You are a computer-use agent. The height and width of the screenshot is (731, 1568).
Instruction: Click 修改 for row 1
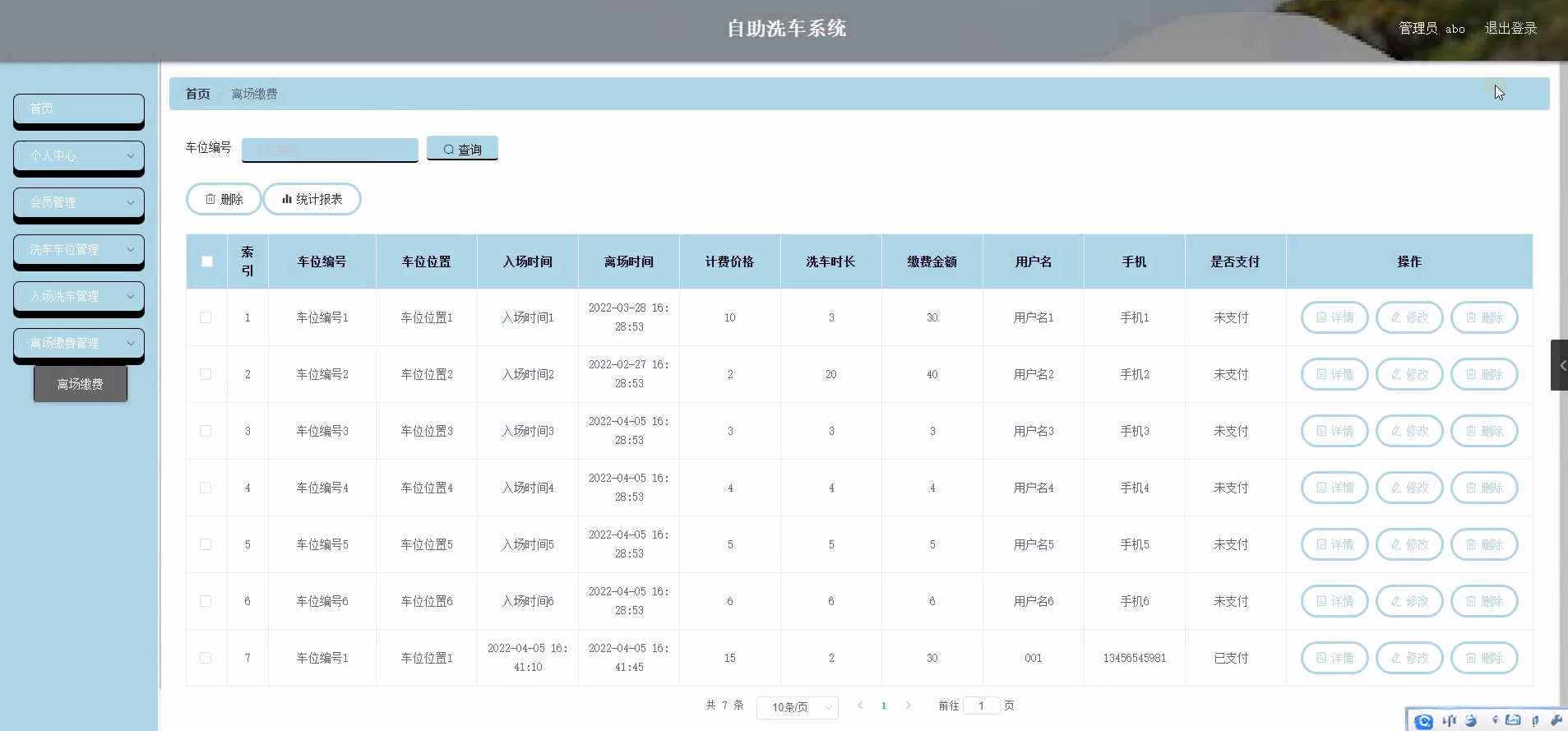1409,317
